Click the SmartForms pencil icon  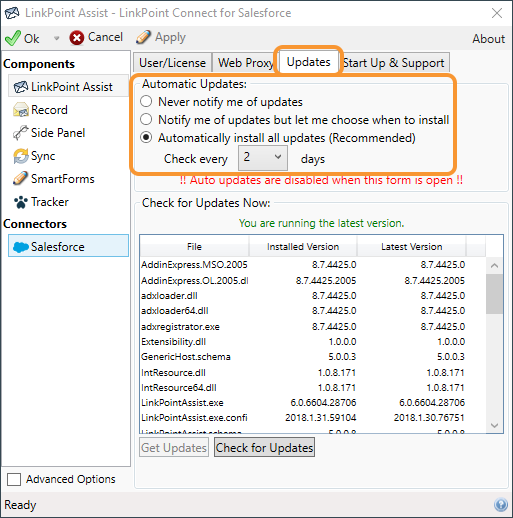21,179
